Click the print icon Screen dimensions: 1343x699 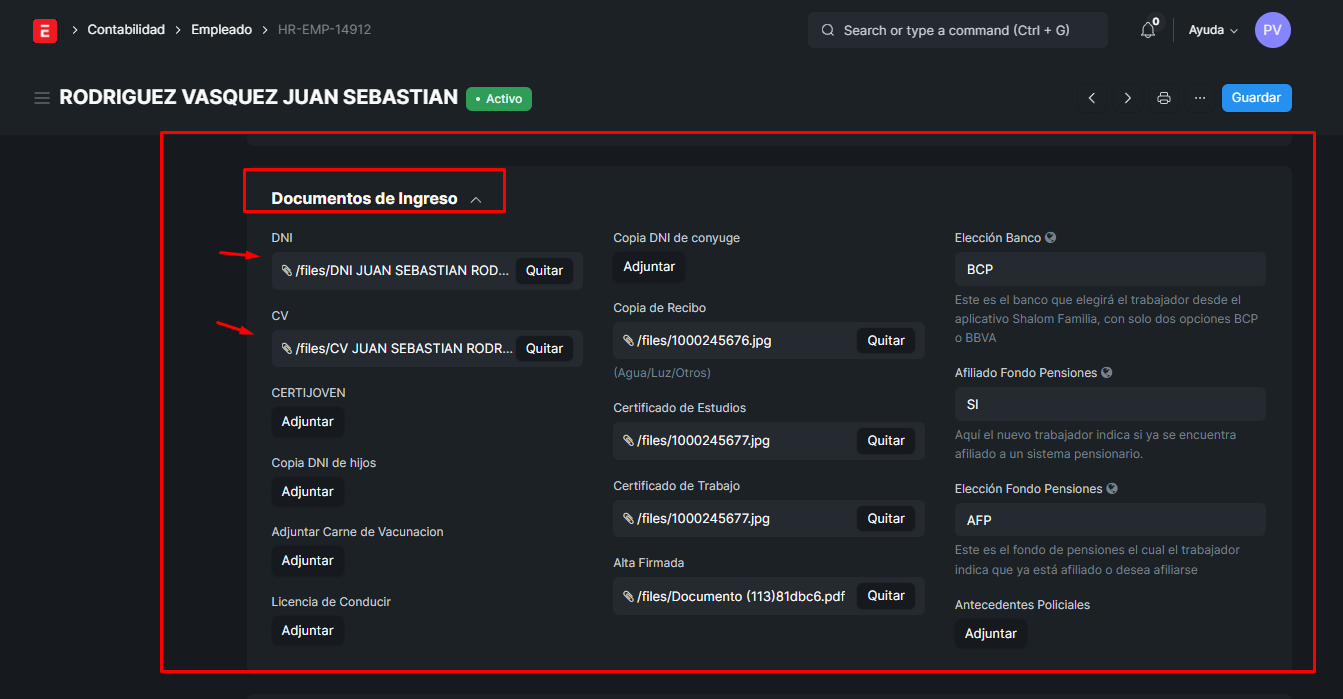(x=1164, y=98)
